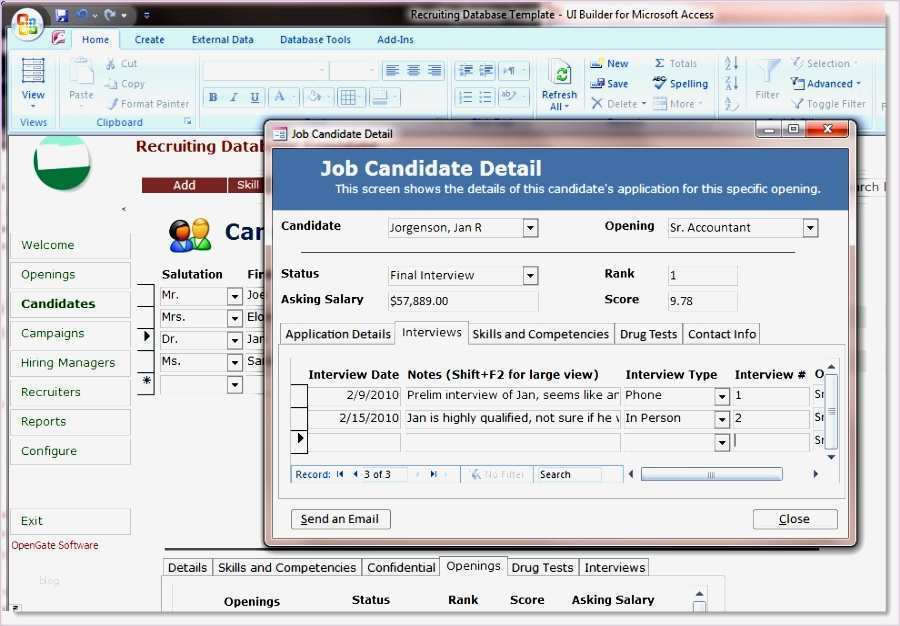Open Salutation dropdown for Mrs. row
900x626 pixels.
[x=235, y=318]
